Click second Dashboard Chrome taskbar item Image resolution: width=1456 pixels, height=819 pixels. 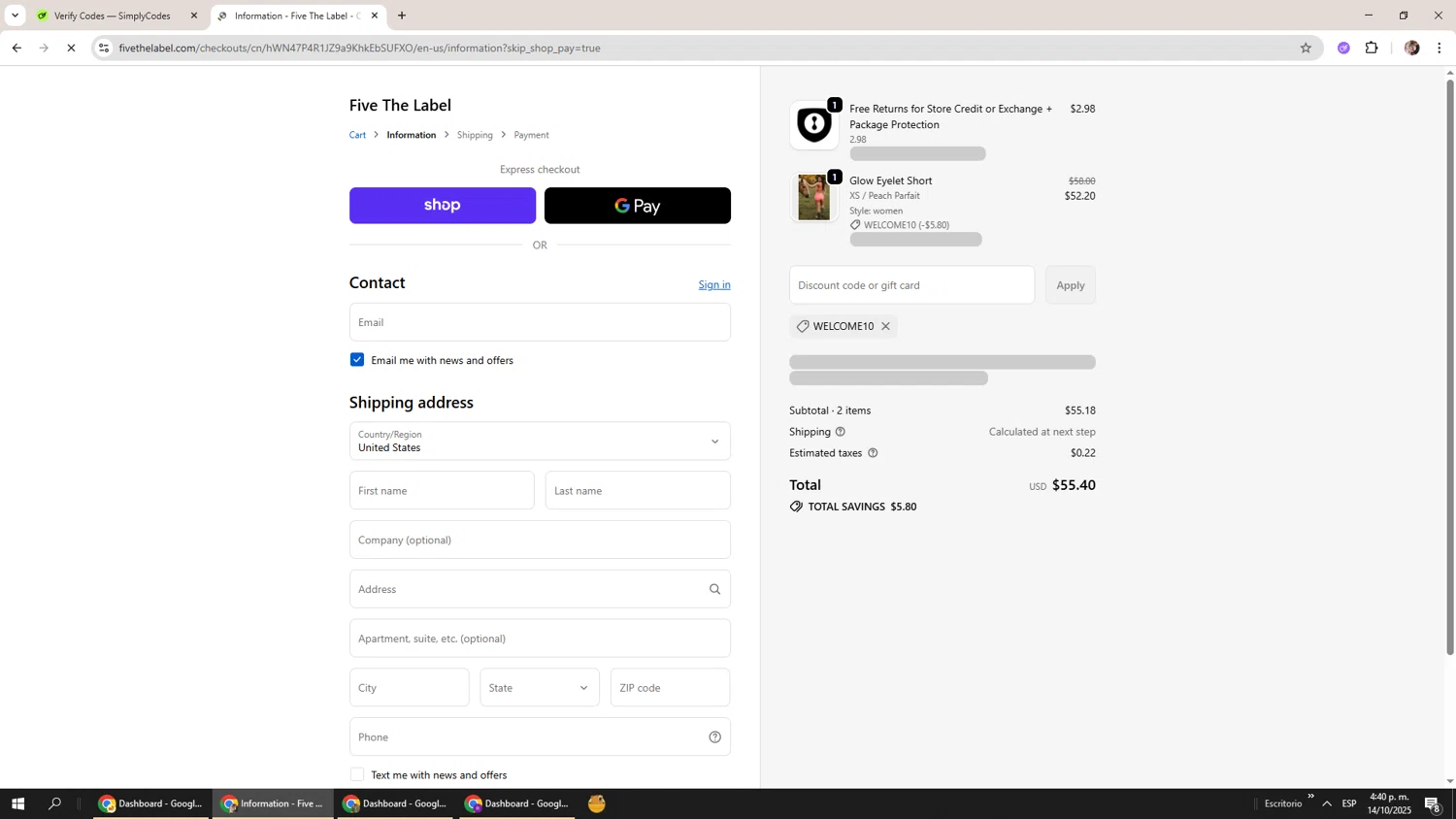click(x=395, y=803)
